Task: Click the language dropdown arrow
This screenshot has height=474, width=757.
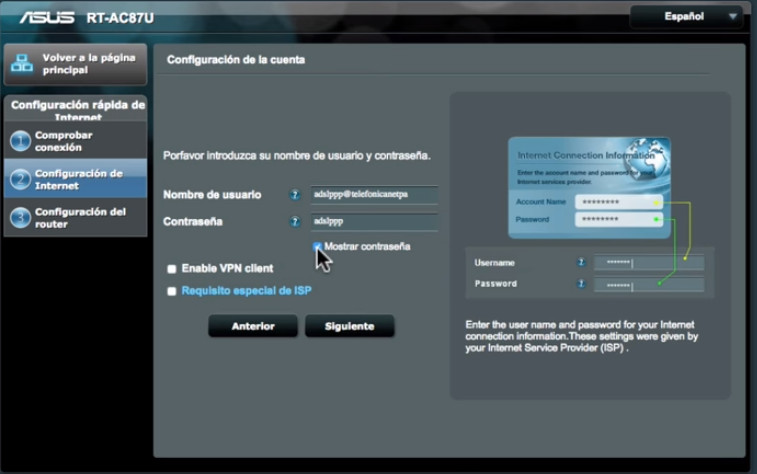Action: (x=733, y=16)
